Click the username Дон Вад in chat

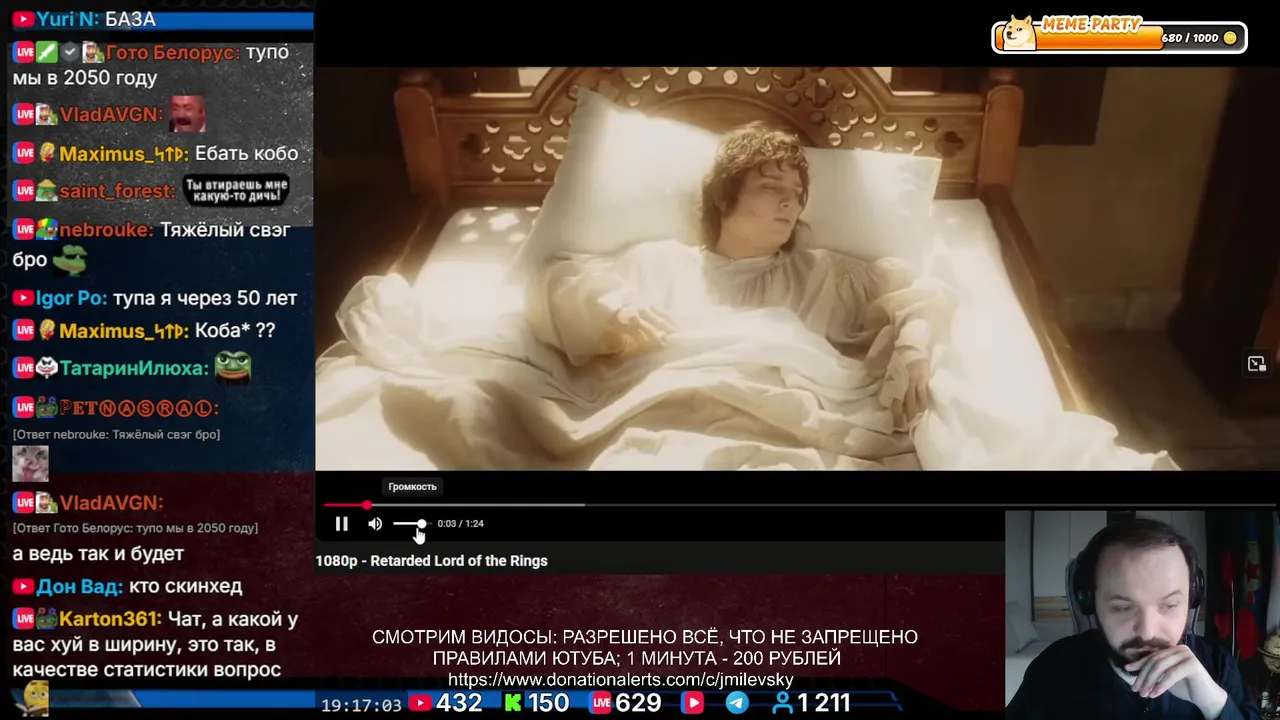click(80, 586)
